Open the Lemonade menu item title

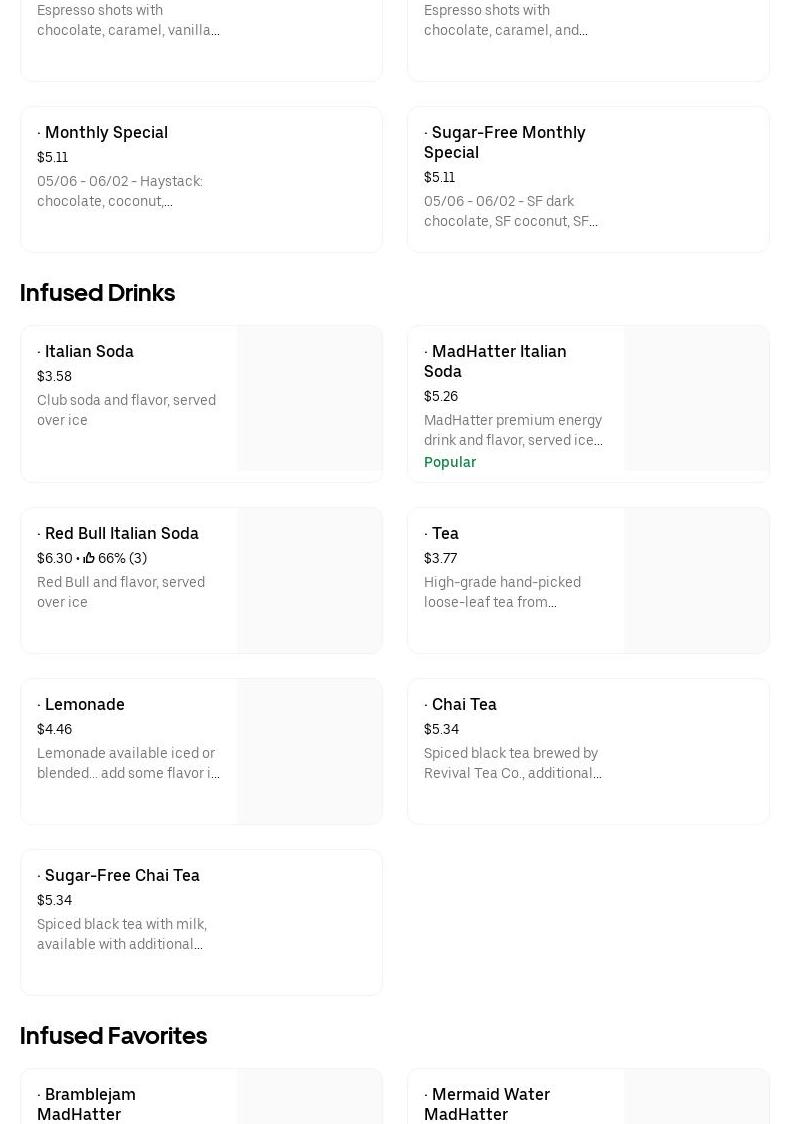pos(84,704)
